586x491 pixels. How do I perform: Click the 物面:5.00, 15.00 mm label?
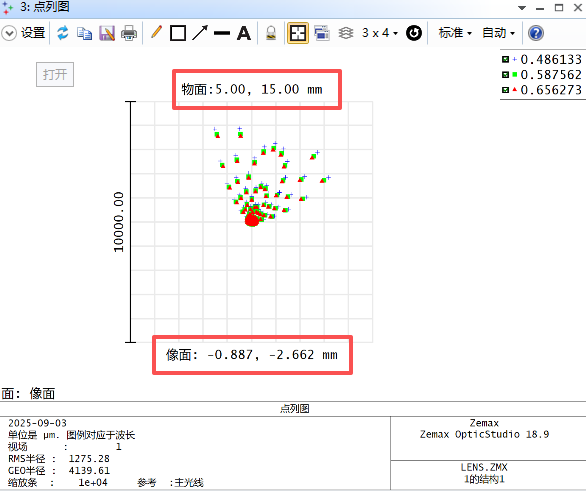[252, 89]
